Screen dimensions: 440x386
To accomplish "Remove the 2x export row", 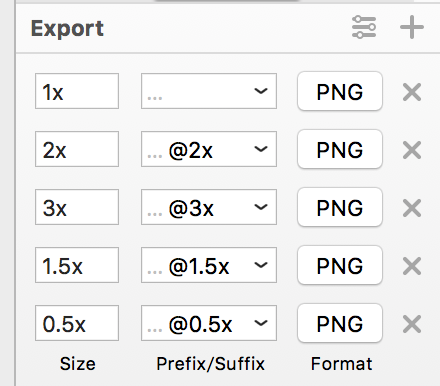I will (412, 150).
